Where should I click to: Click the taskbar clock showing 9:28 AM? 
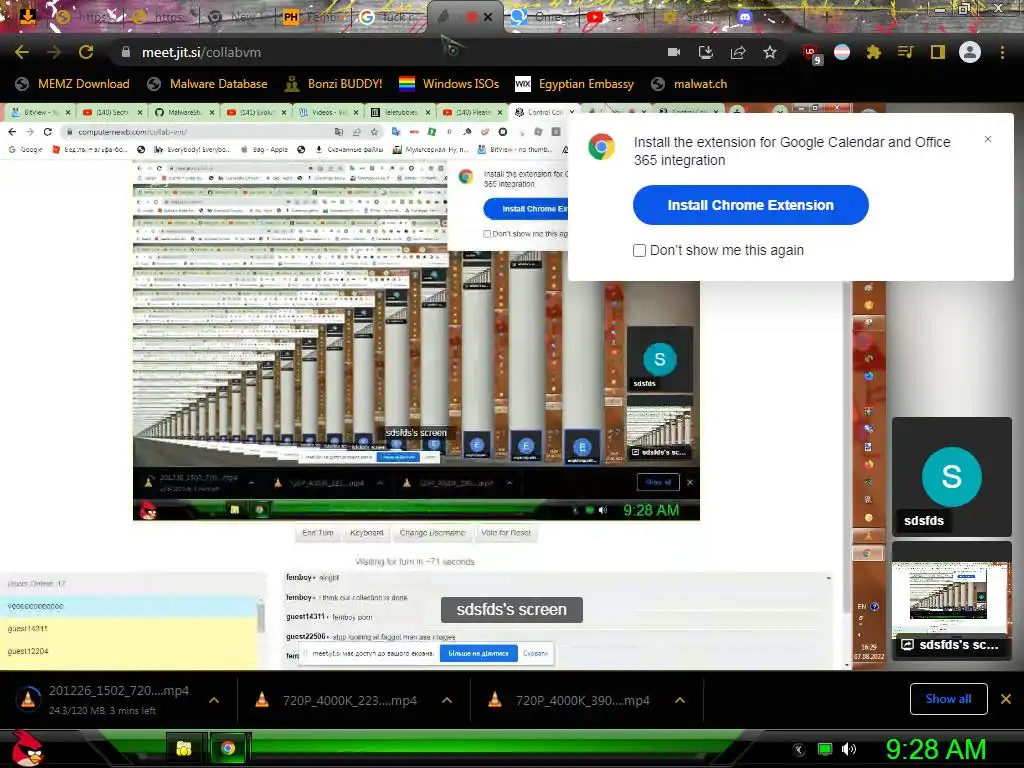pos(936,749)
